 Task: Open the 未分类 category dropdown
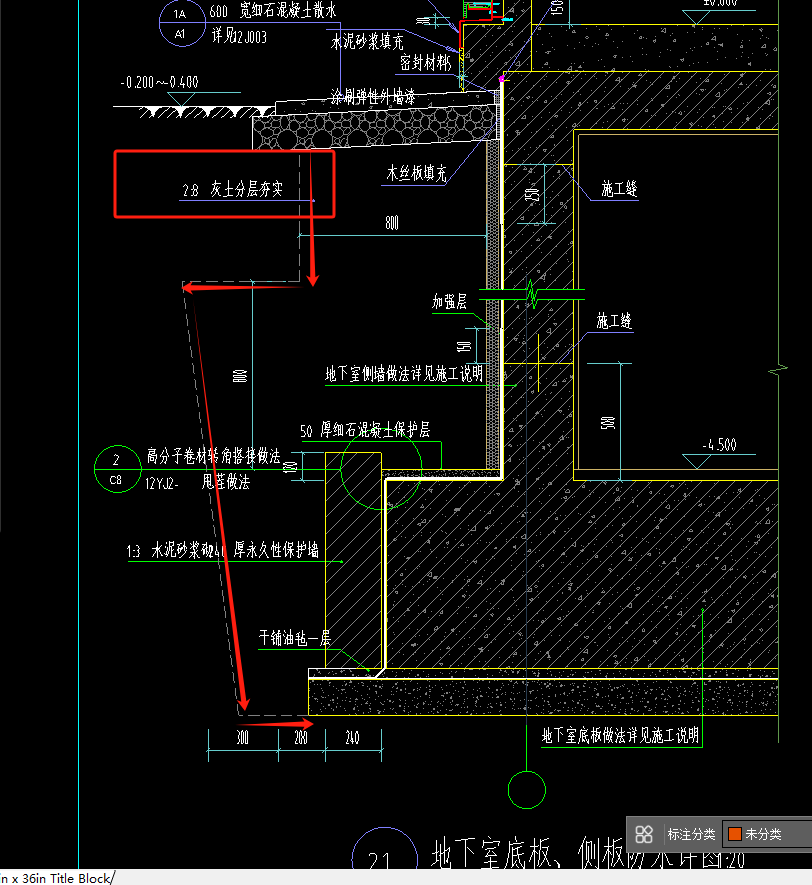(x=767, y=834)
